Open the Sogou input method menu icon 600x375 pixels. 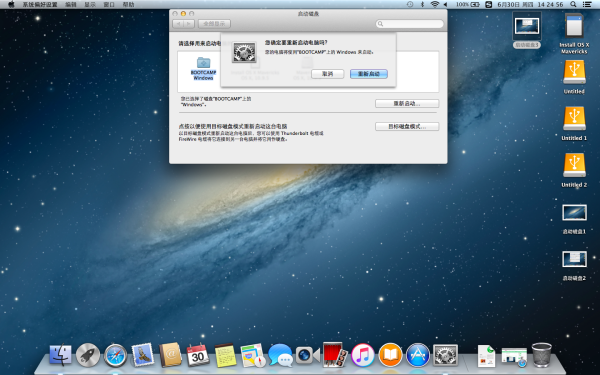[x=489, y=5]
